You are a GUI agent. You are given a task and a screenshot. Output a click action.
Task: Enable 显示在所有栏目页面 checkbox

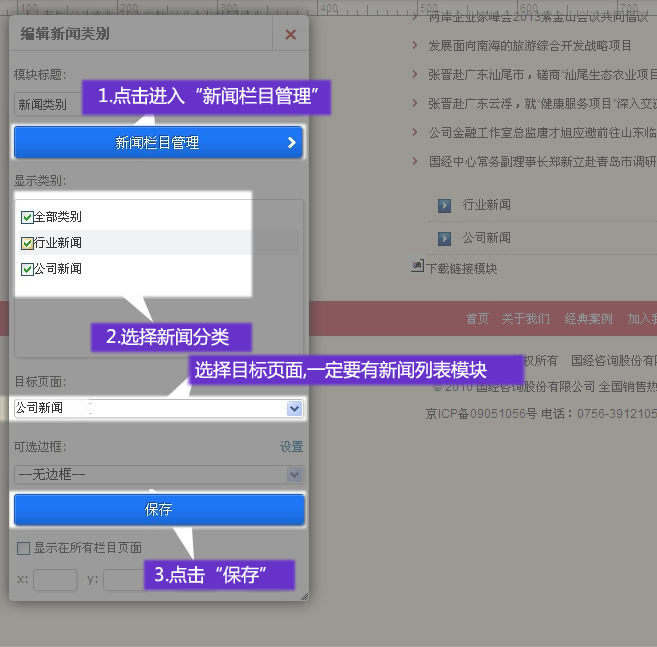tap(23, 548)
